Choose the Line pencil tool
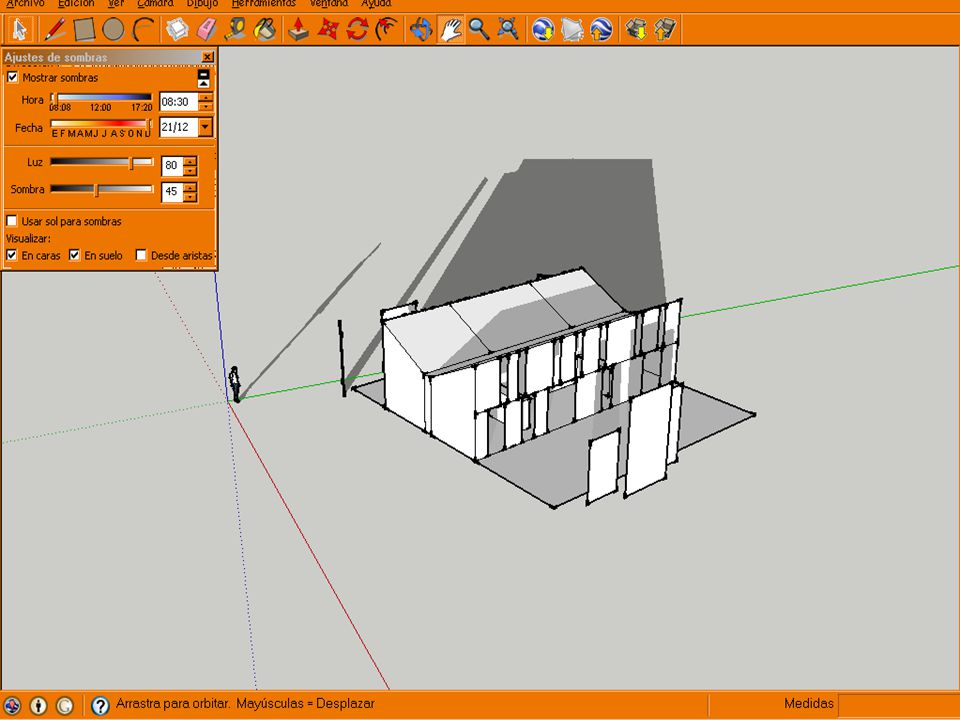960x720 pixels. click(54, 29)
